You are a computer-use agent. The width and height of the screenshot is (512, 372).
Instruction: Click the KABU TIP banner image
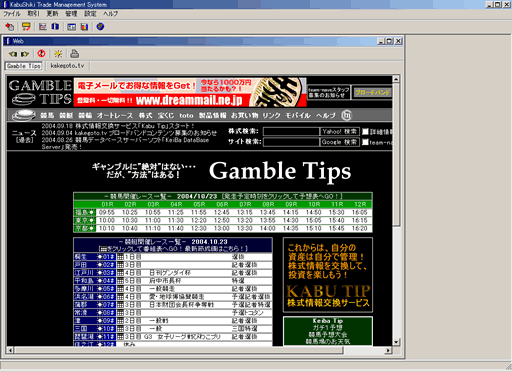[328, 275]
